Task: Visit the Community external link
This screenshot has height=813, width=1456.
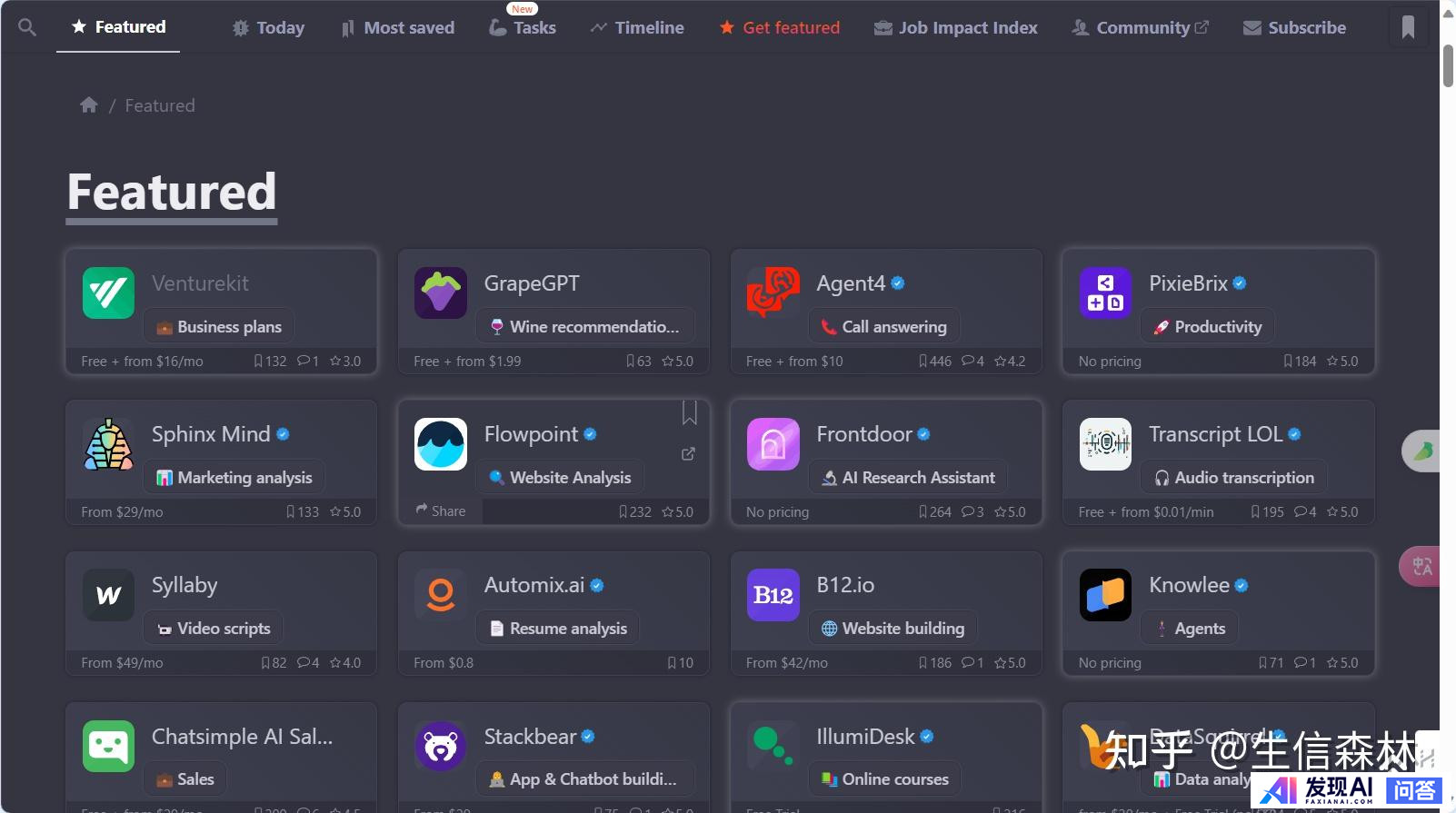Action: [1140, 28]
